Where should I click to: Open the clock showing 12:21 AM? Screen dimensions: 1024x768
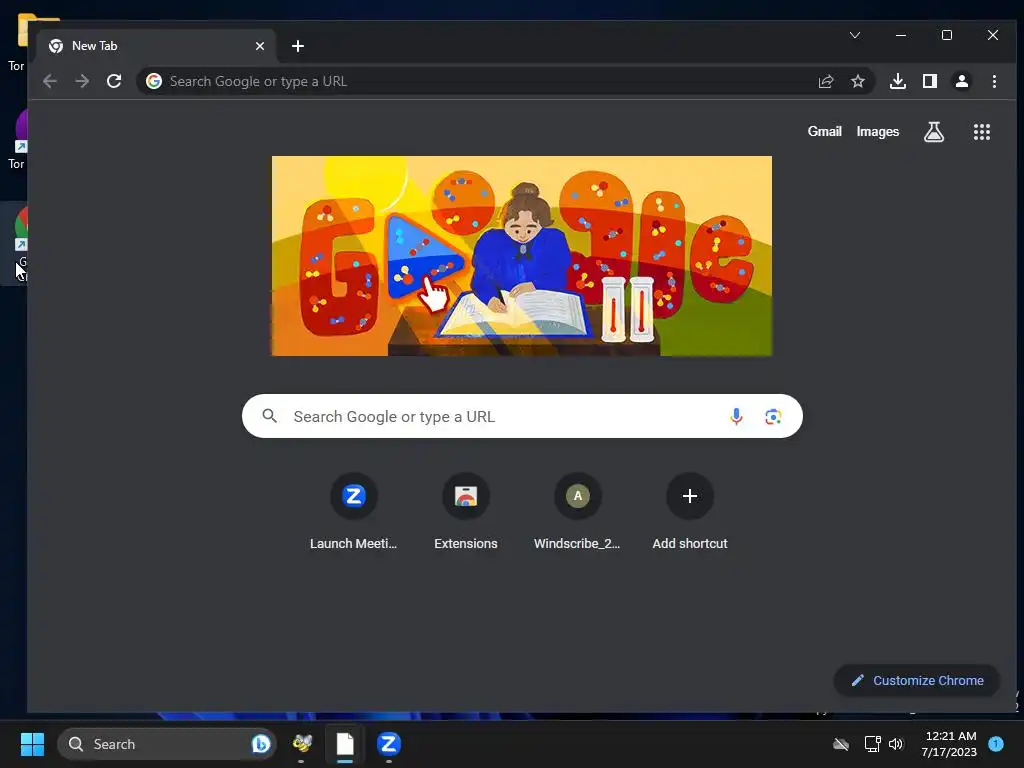coord(949,744)
